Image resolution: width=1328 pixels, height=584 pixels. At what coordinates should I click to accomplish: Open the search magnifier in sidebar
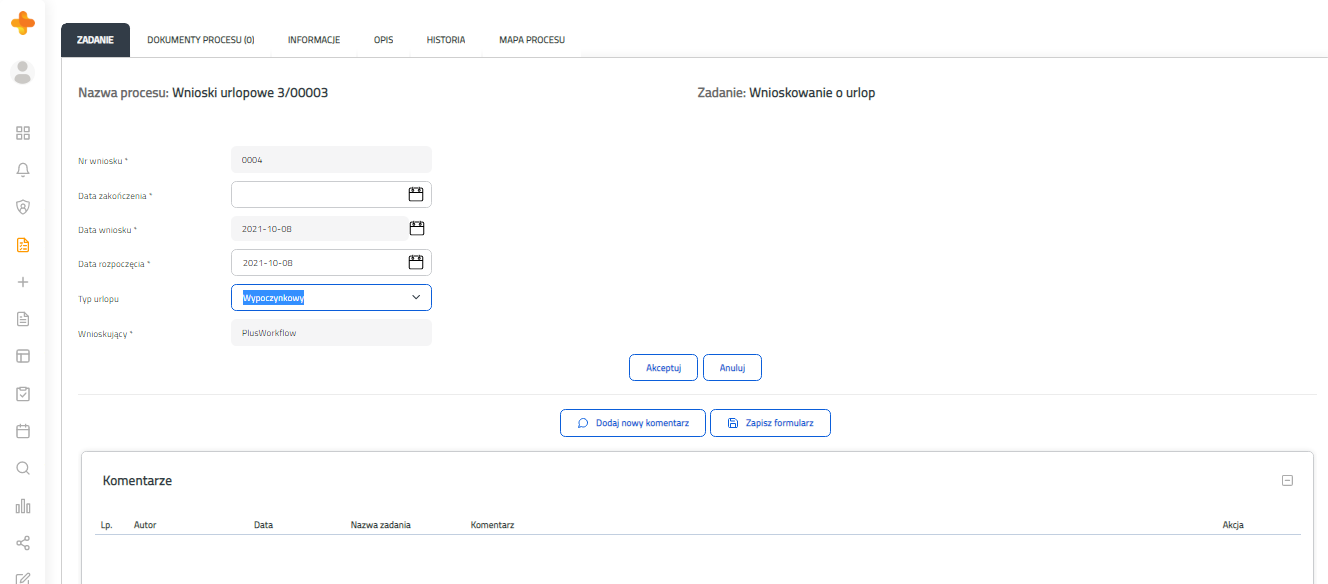[x=23, y=468]
